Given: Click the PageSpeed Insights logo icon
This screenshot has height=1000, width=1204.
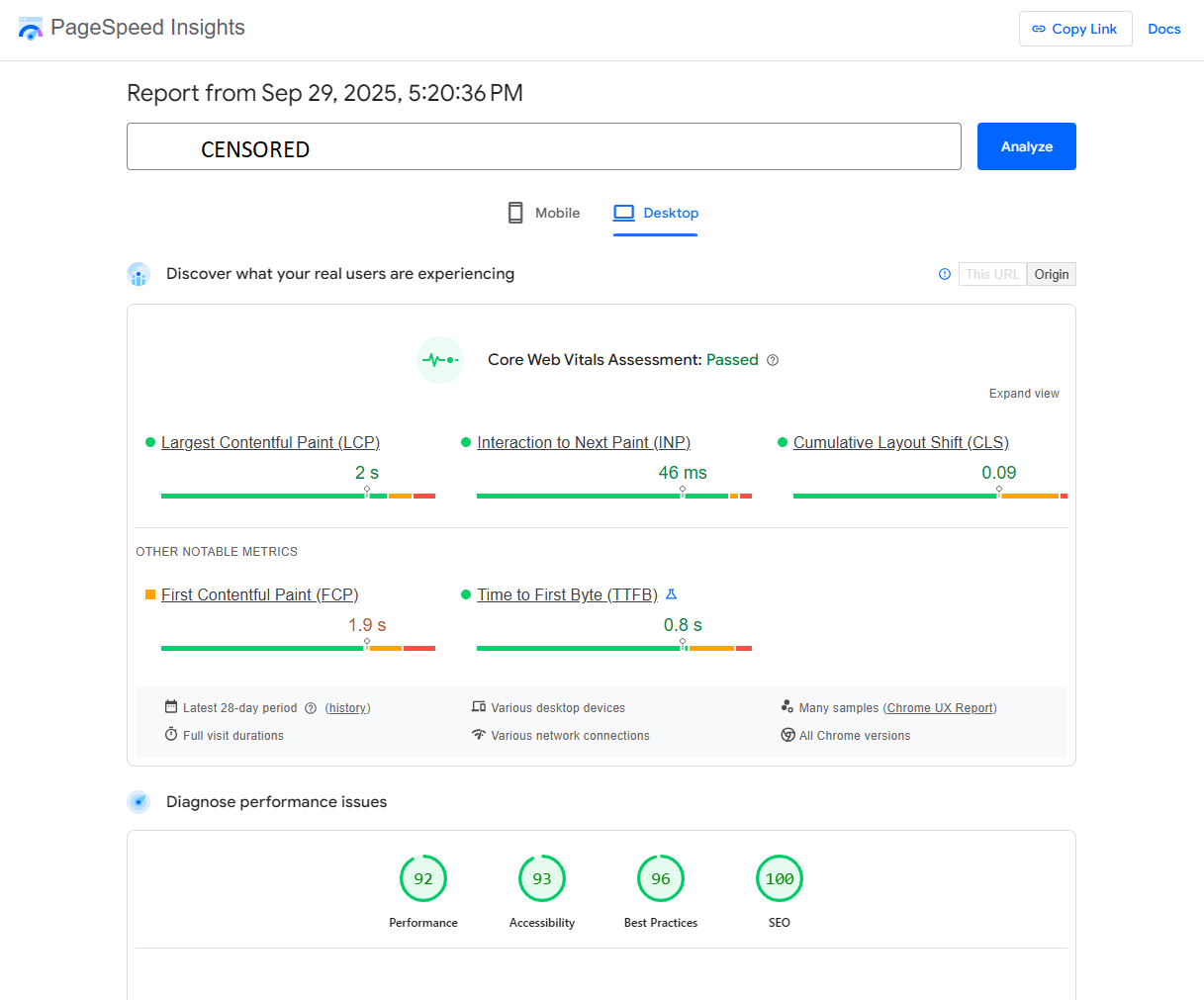Looking at the screenshot, I should pyautogui.click(x=31, y=29).
